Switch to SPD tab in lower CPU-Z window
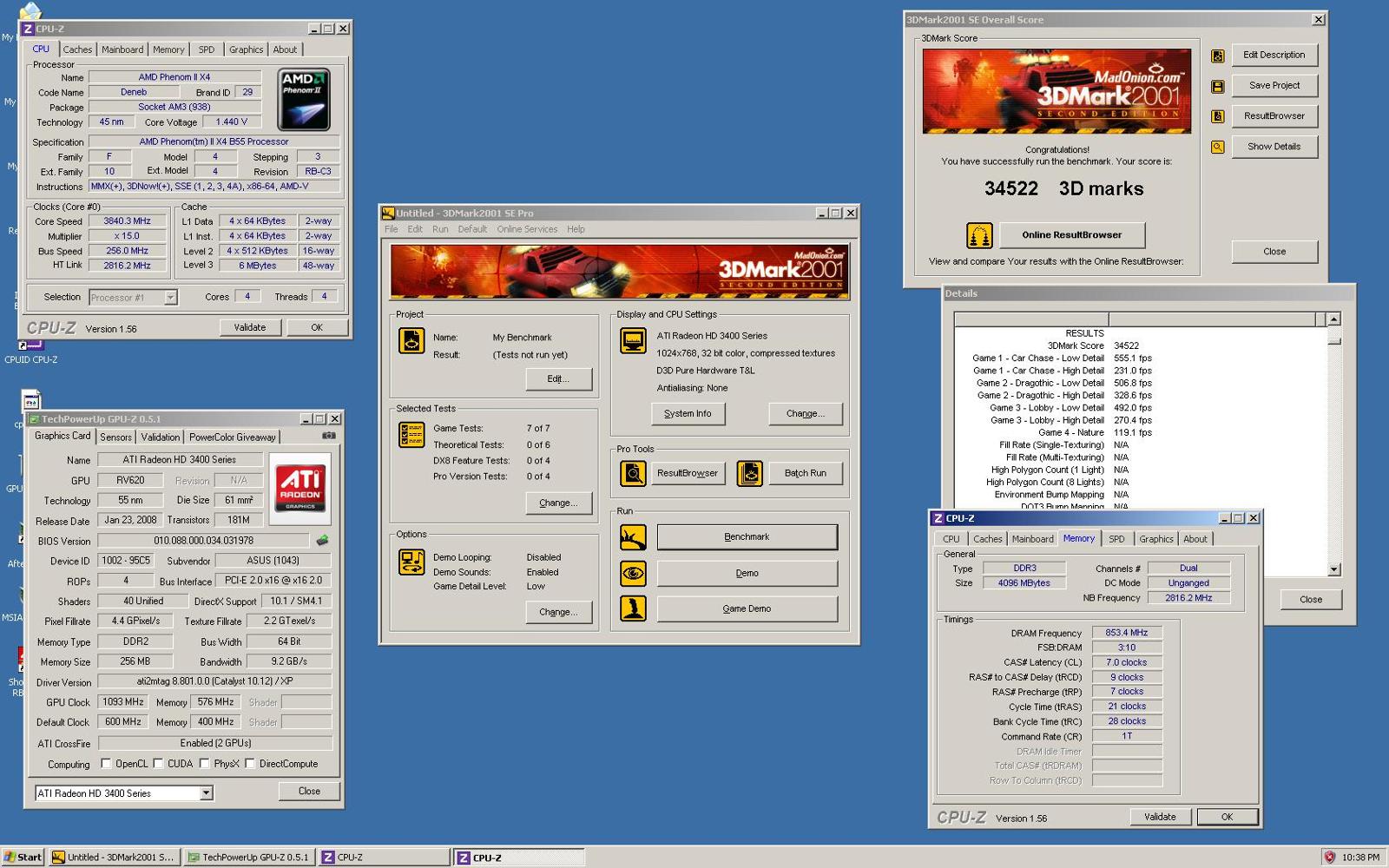1389x868 pixels. pyautogui.click(x=1116, y=539)
